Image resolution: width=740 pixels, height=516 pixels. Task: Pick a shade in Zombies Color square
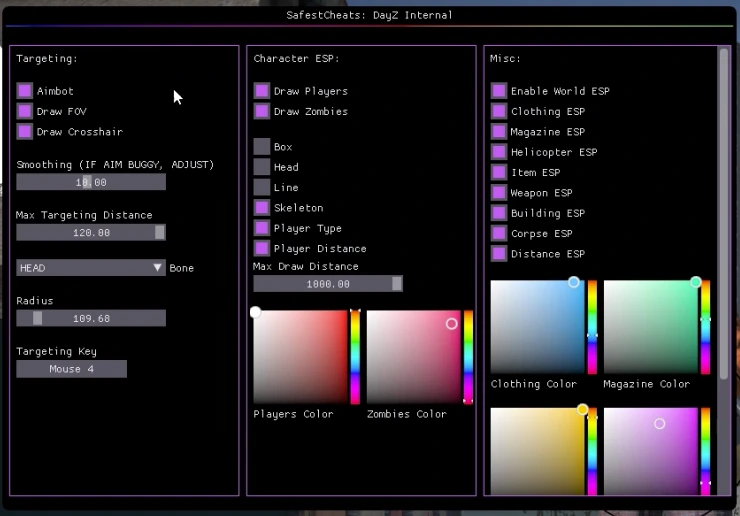pyautogui.click(x=413, y=357)
